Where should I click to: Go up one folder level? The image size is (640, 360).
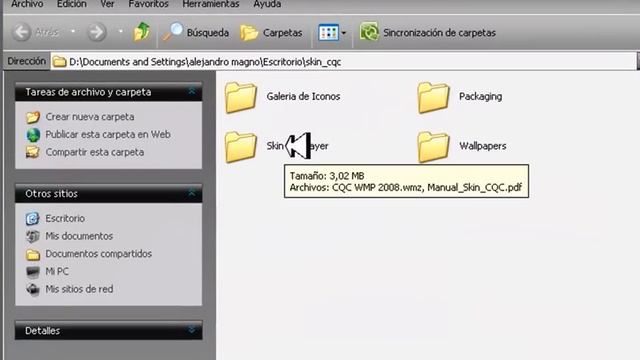click(x=142, y=32)
